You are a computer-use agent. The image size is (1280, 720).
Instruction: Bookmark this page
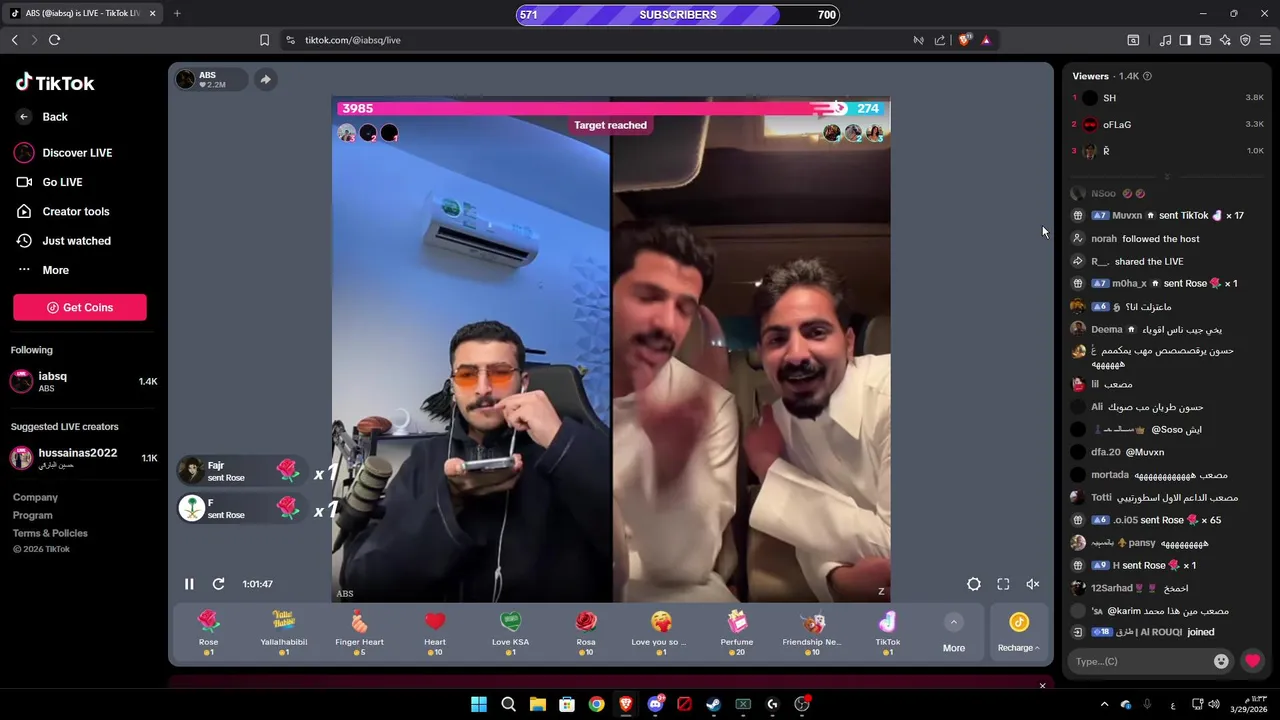tap(264, 40)
